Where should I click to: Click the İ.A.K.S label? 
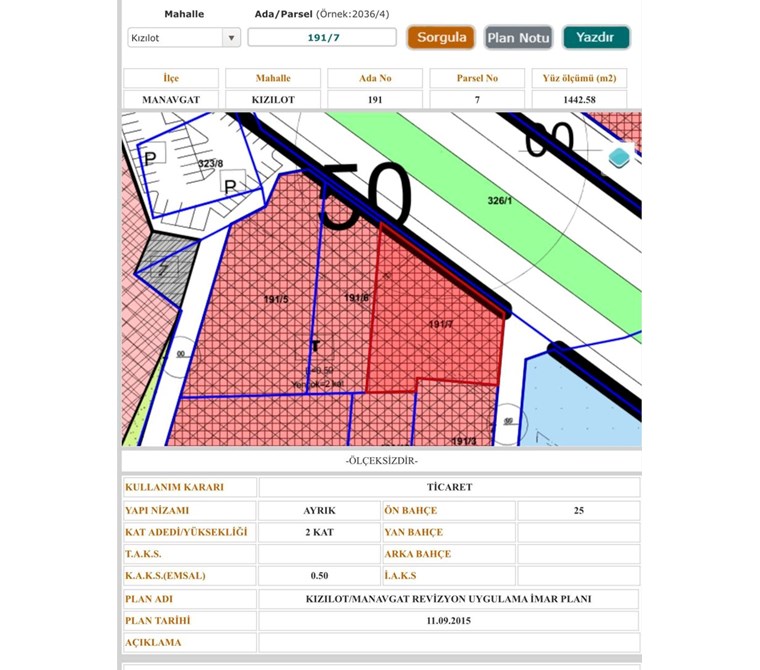(400, 575)
